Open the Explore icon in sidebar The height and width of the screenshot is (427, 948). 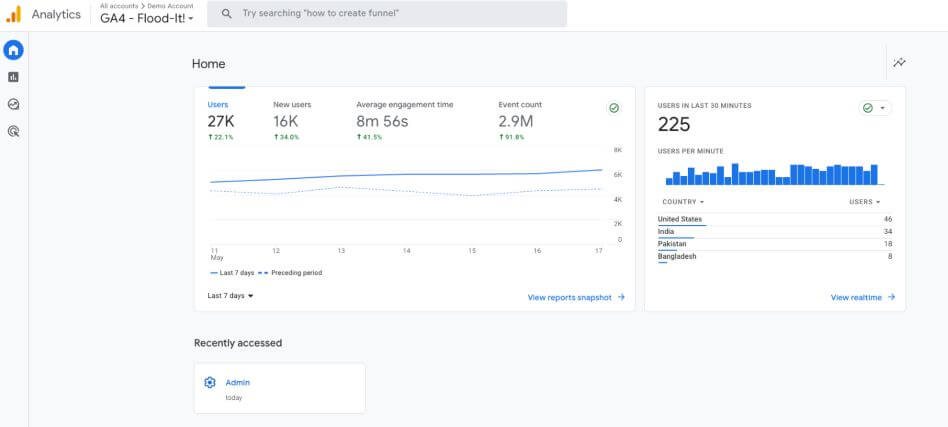pyautogui.click(x=14, y=104)
